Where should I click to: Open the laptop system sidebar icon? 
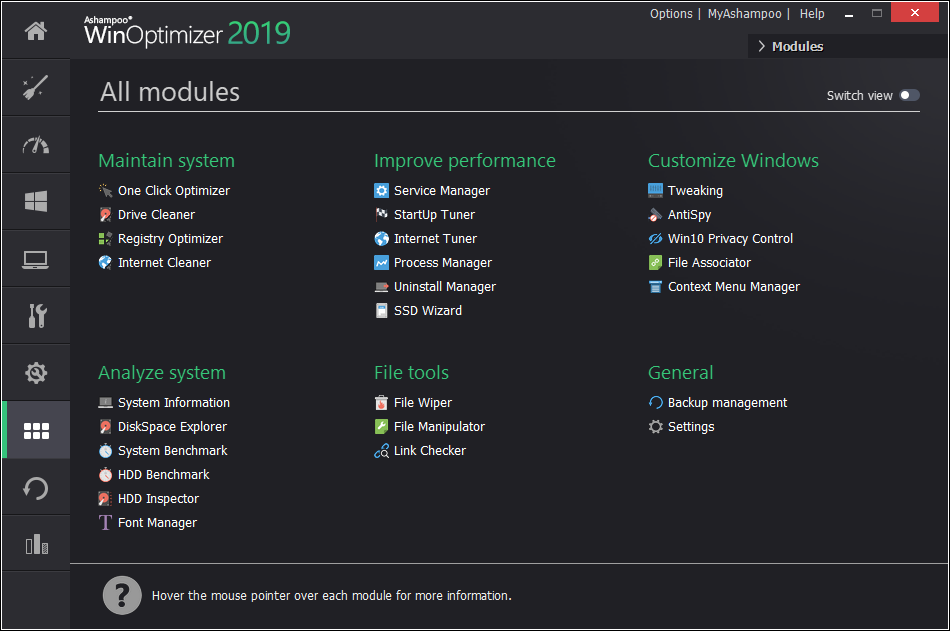coord(36,259)
